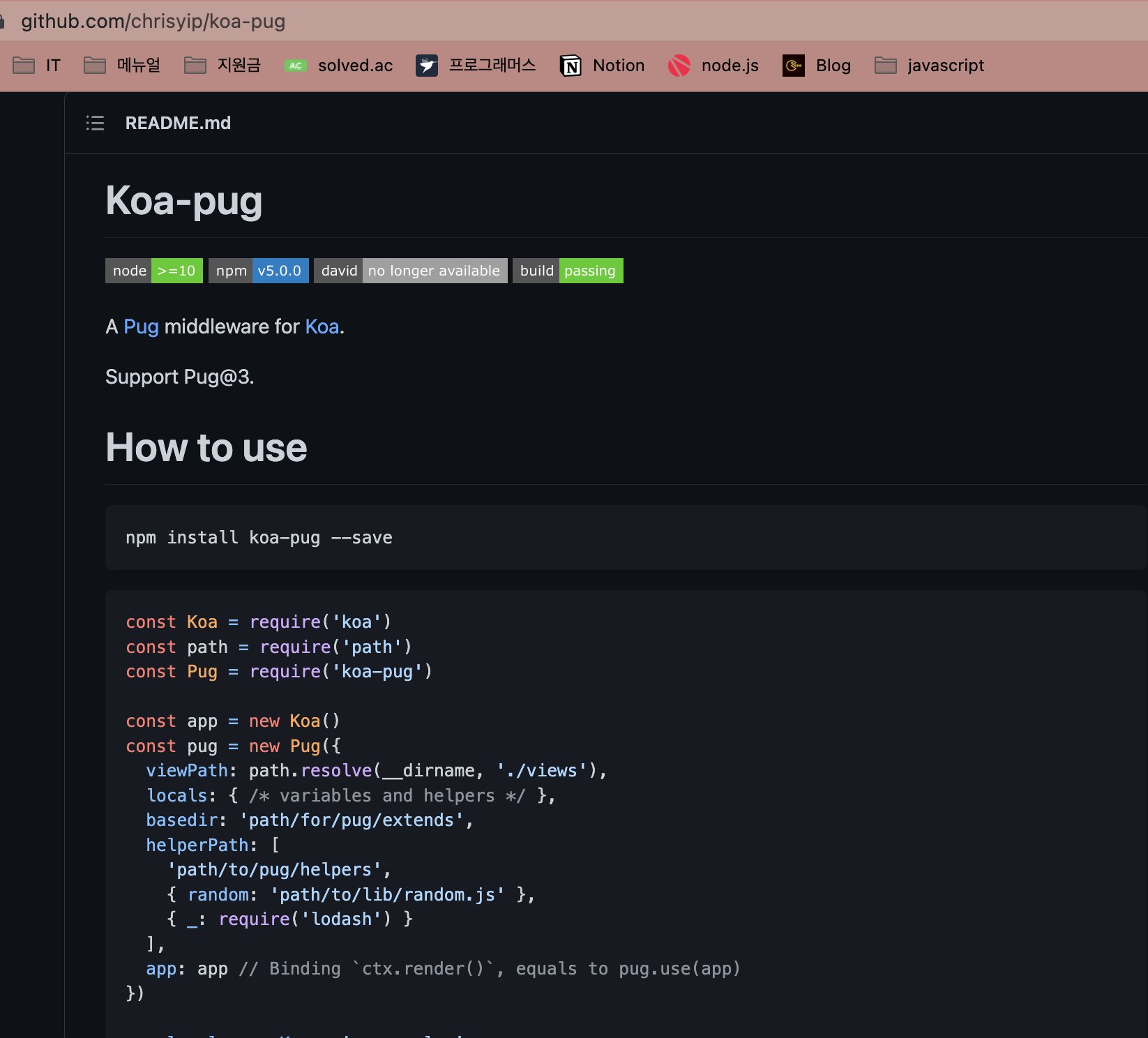Click the 'helperPath: [' code line

(x=213, y=845)
